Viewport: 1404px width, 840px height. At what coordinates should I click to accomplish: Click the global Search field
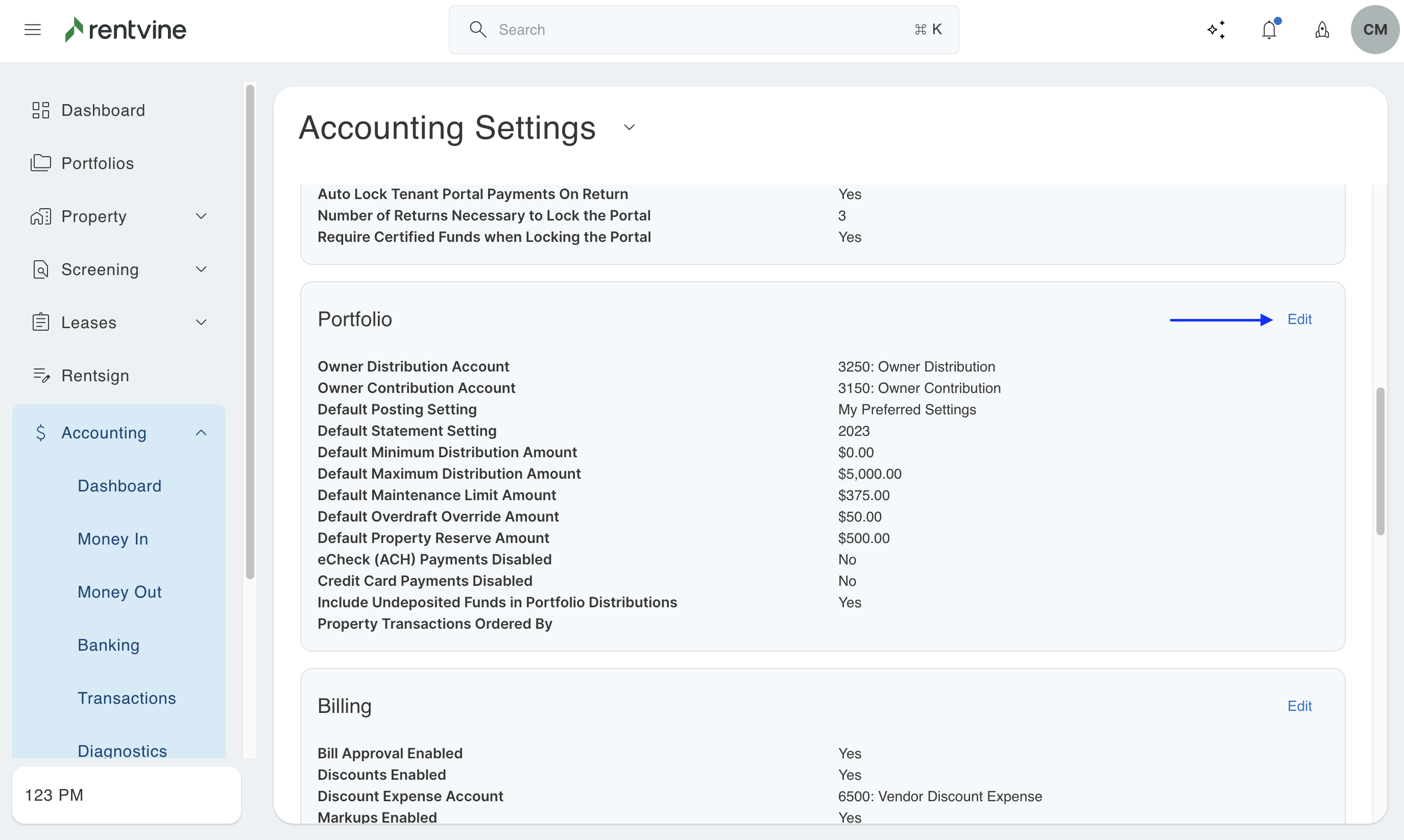click(702, 30)
